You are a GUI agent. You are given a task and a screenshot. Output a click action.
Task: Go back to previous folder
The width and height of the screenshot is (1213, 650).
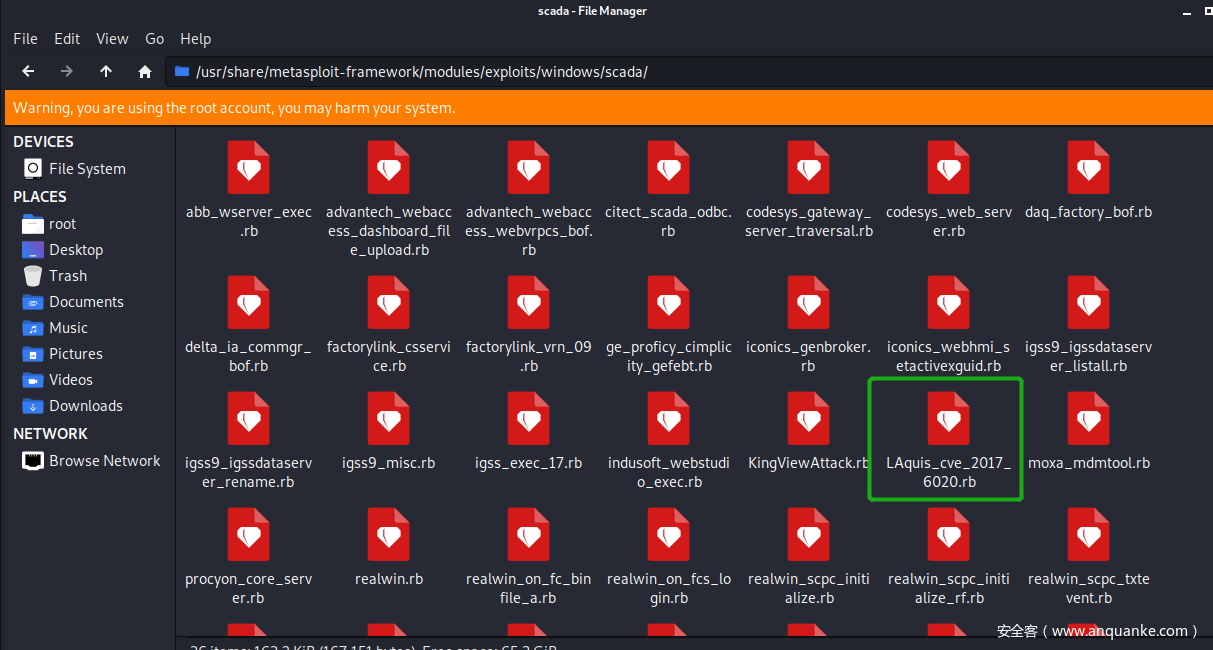[28, 72]
